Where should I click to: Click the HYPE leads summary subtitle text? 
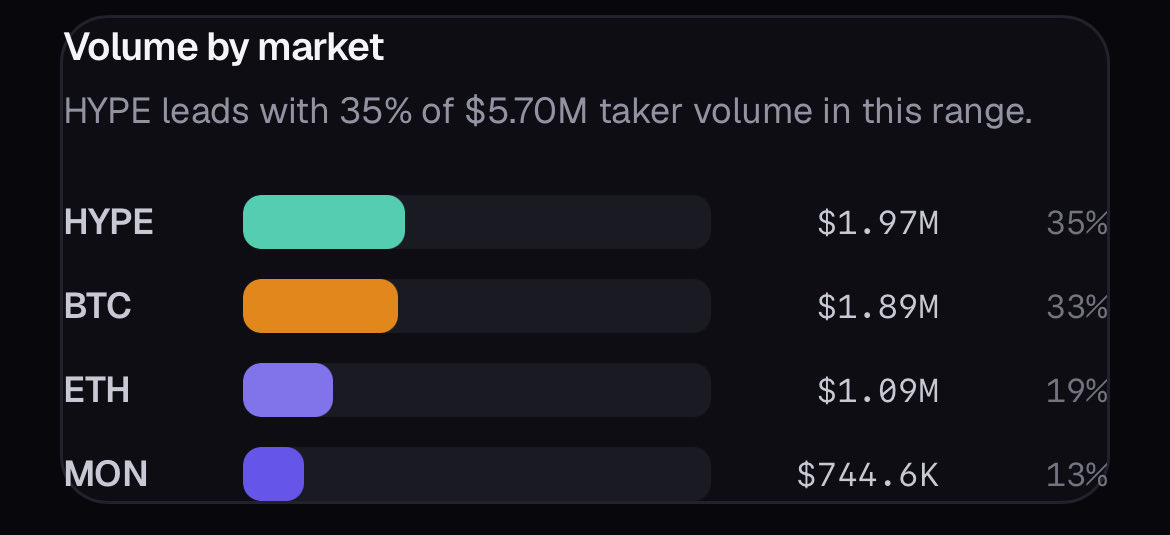(548, 112)
